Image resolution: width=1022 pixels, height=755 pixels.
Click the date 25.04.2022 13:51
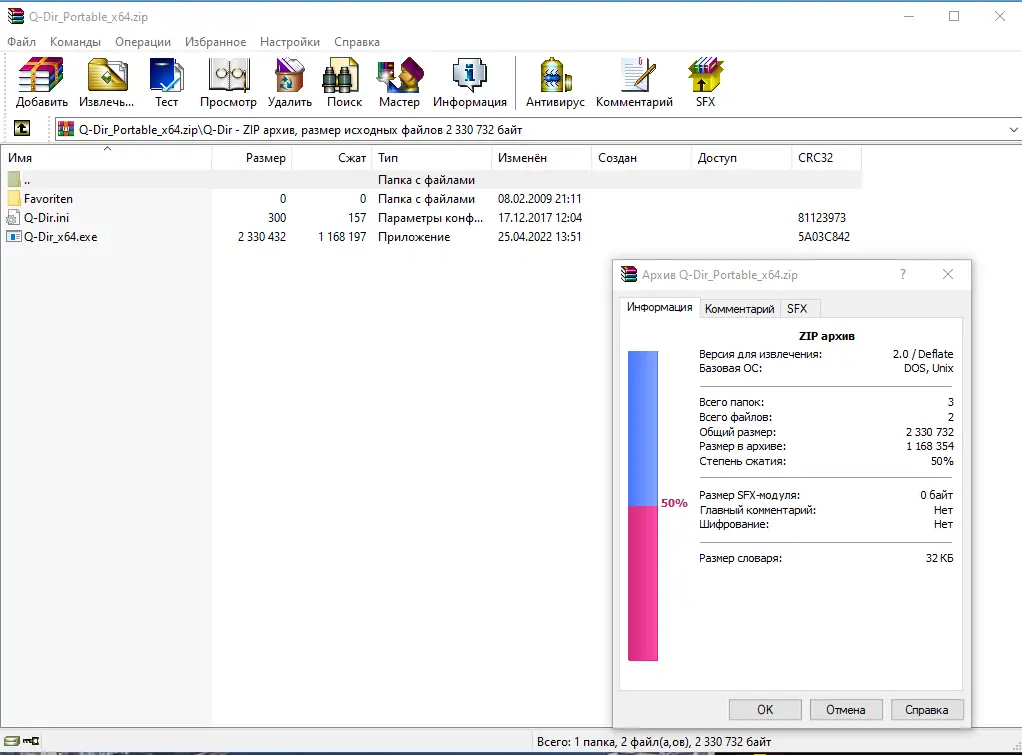(540, 237)
